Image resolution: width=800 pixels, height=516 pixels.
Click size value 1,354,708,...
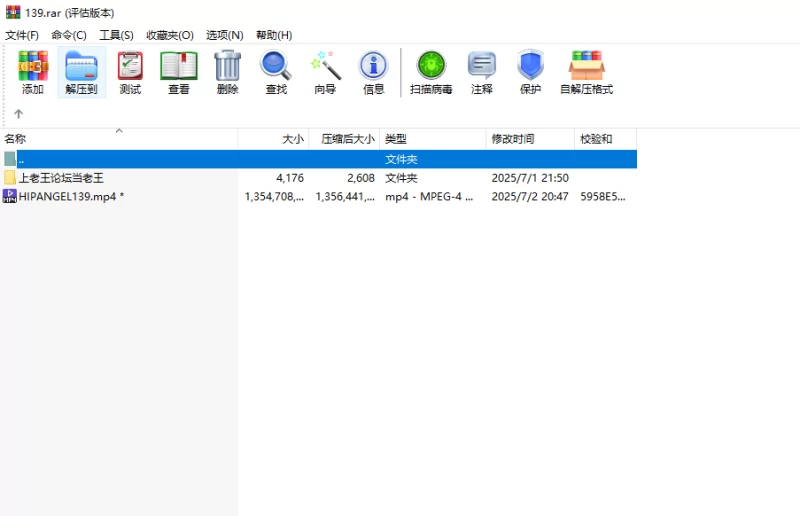[274, 196]
